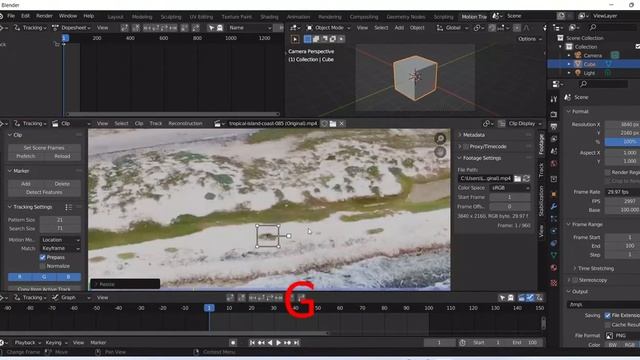Click the use preview range clock icon
640x360 pixels.
[x=462, y=343]
